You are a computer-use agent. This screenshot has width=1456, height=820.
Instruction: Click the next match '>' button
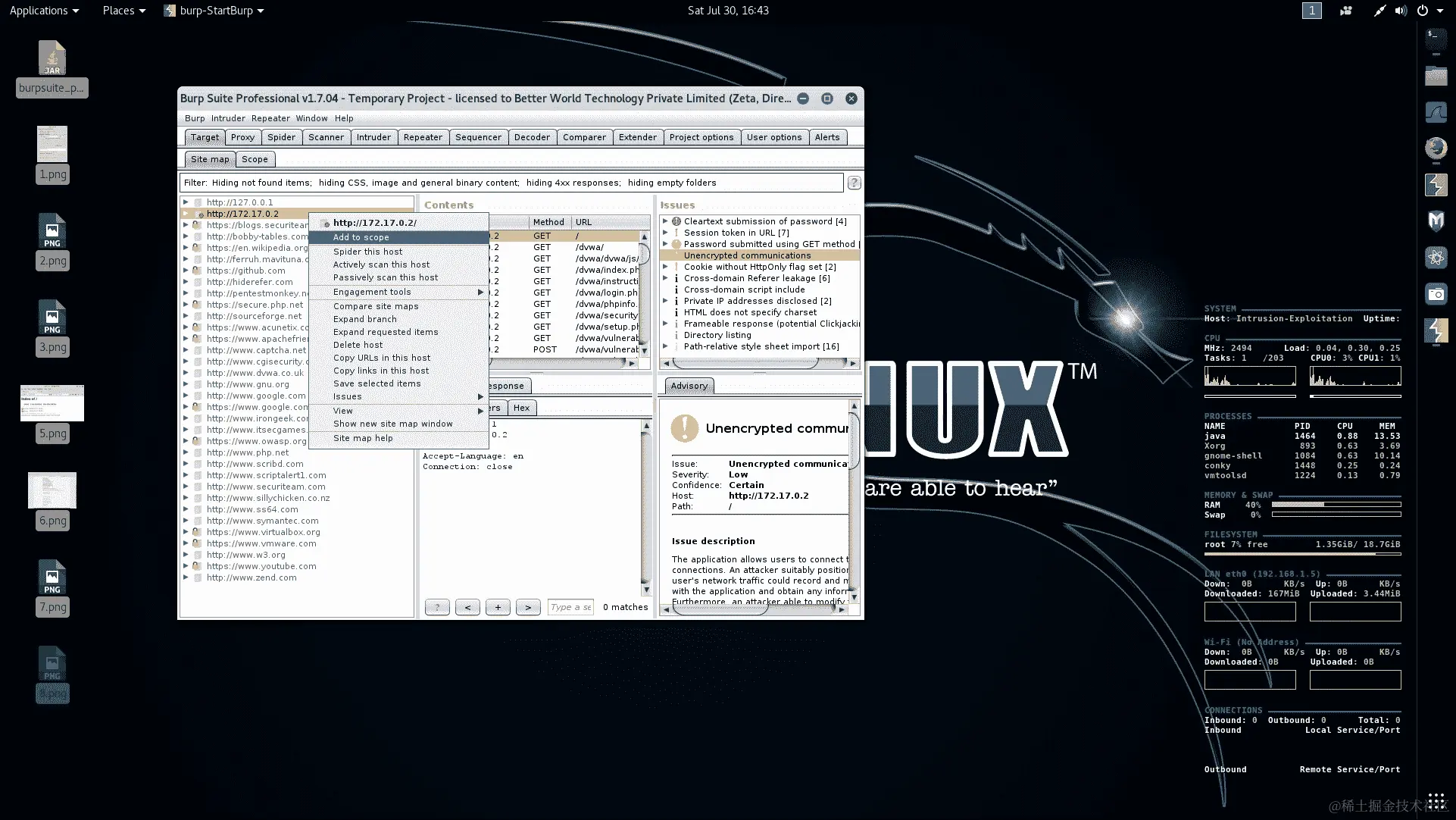[528, 607]
